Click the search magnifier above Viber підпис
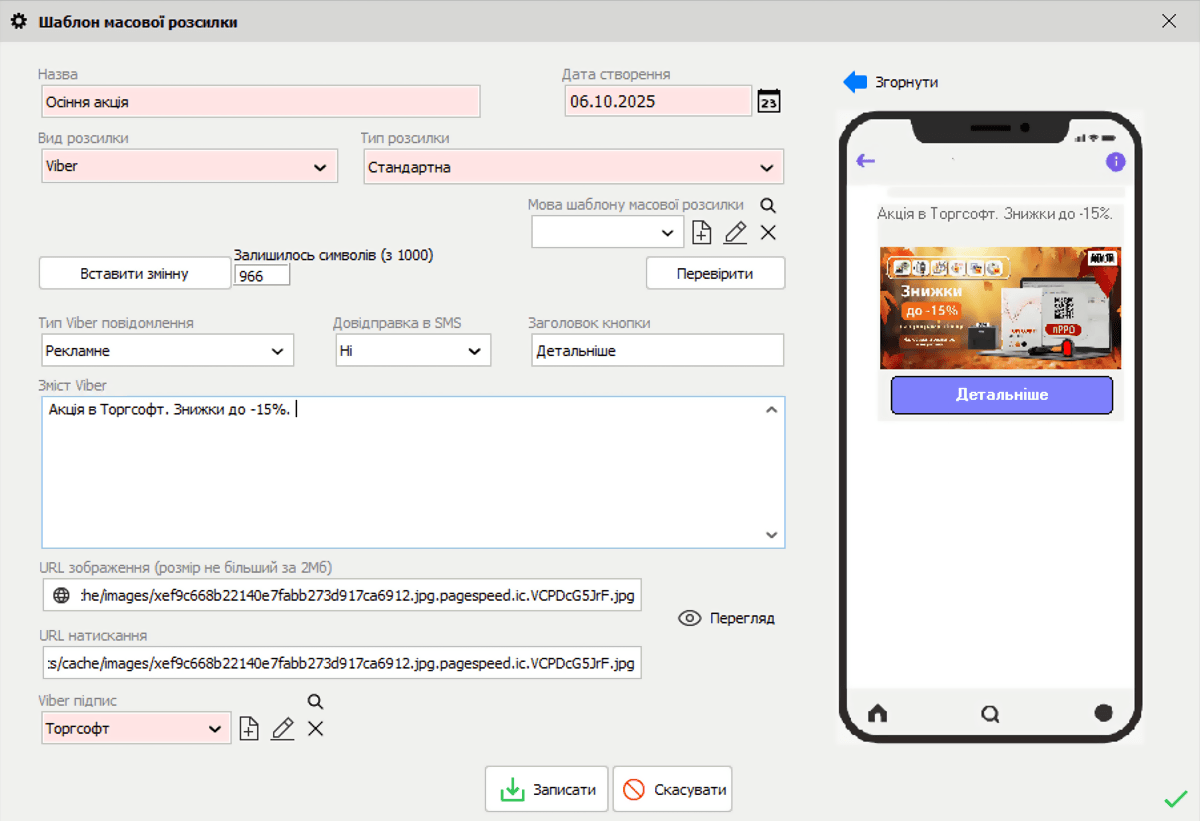This screenshot has height=821, width=1200. [x=315, y=702]
